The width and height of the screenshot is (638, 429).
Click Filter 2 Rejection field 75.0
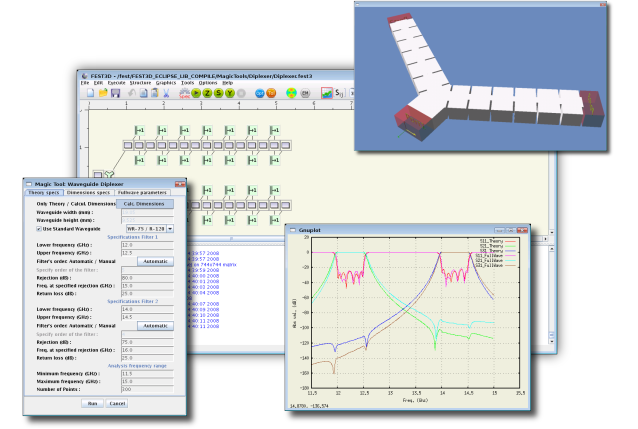coord(147,342)
